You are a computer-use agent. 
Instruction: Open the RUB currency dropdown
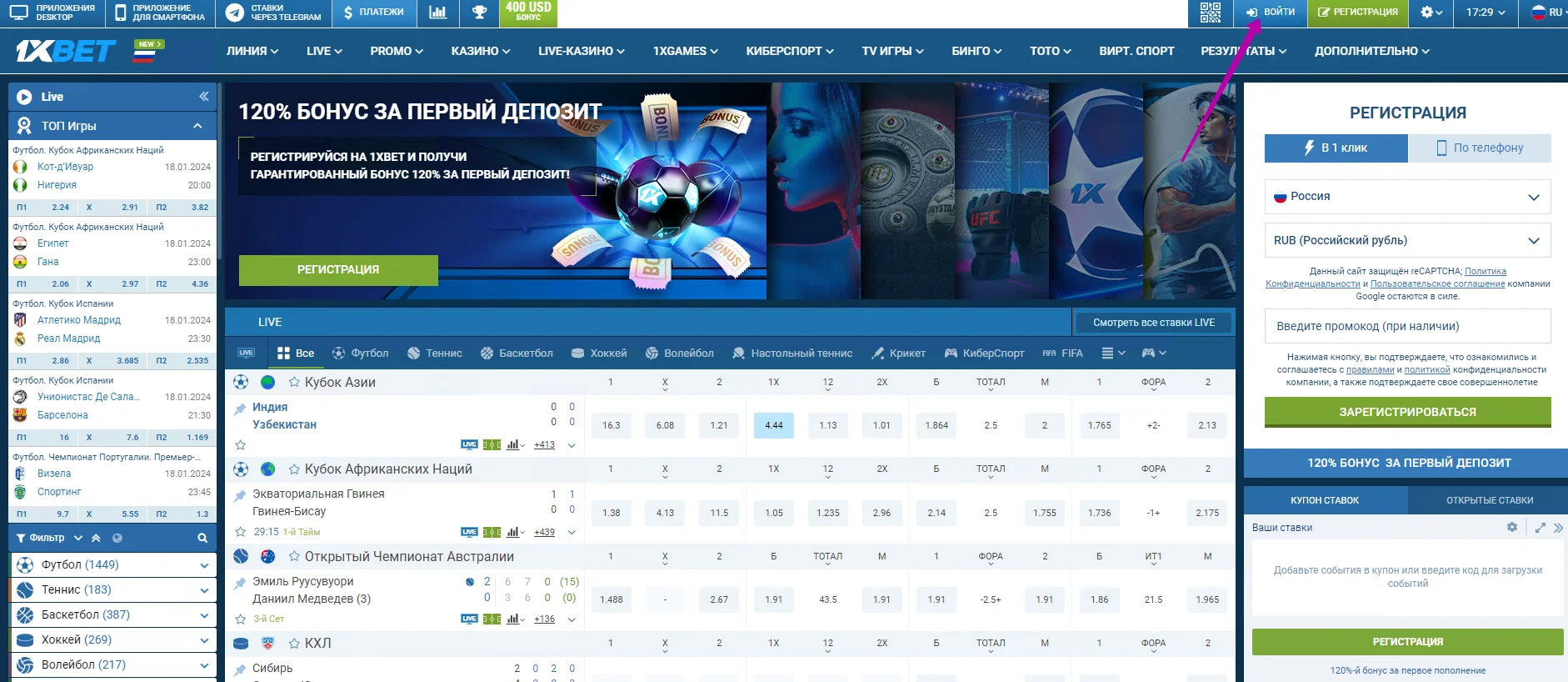click(1407, 240)
